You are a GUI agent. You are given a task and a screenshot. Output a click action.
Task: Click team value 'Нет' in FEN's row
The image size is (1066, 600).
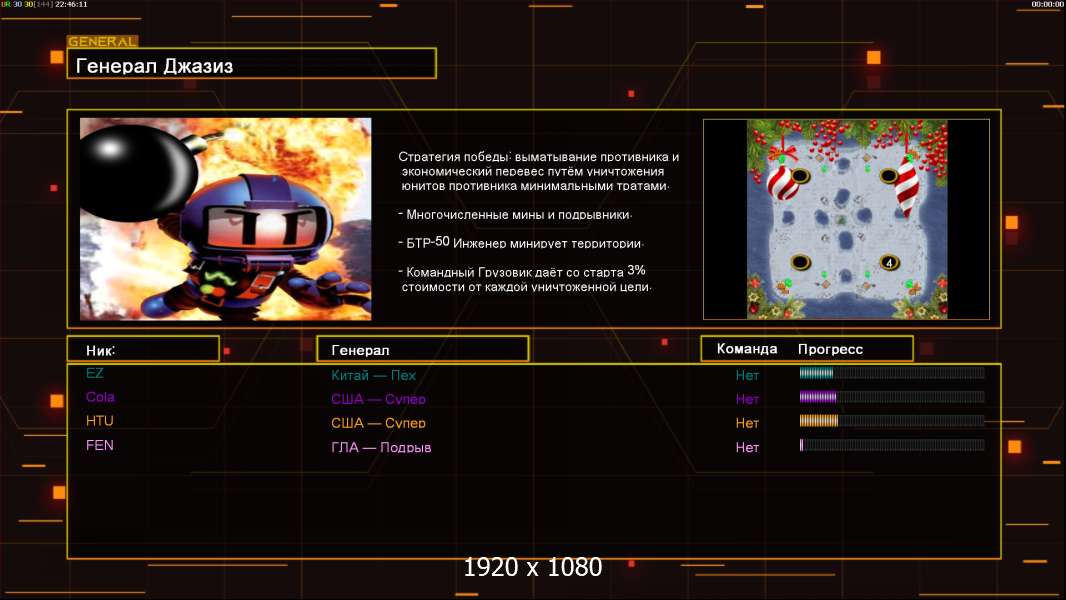pyautogui.click(x=746, y=447)
